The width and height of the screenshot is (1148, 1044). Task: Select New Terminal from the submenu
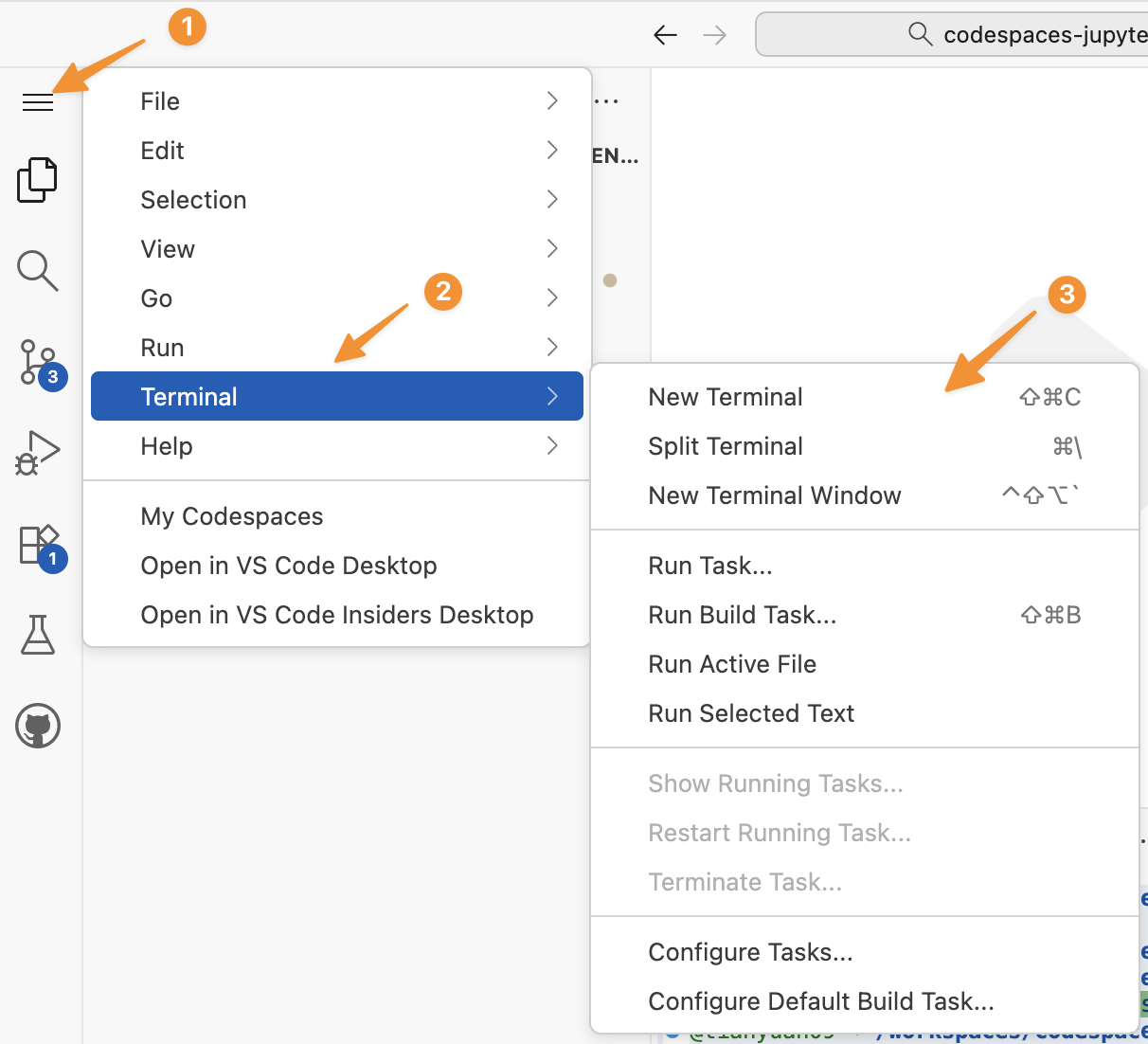pyautogui.click(x=726, y=397)
